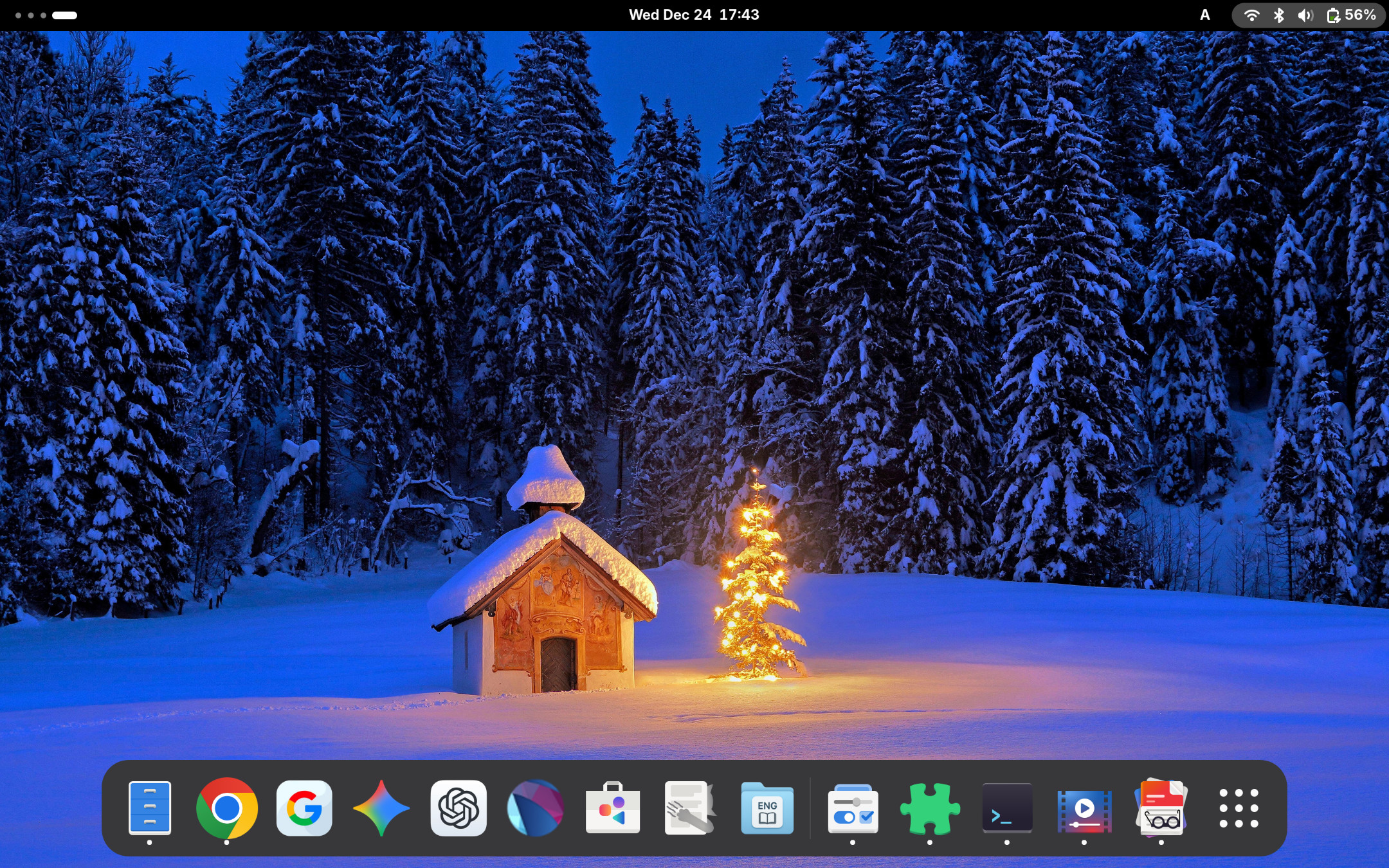Viewport: 1389px width, 868px height.
Task: Open the Tweaks settings toggle icon
Action: [853, 808]
